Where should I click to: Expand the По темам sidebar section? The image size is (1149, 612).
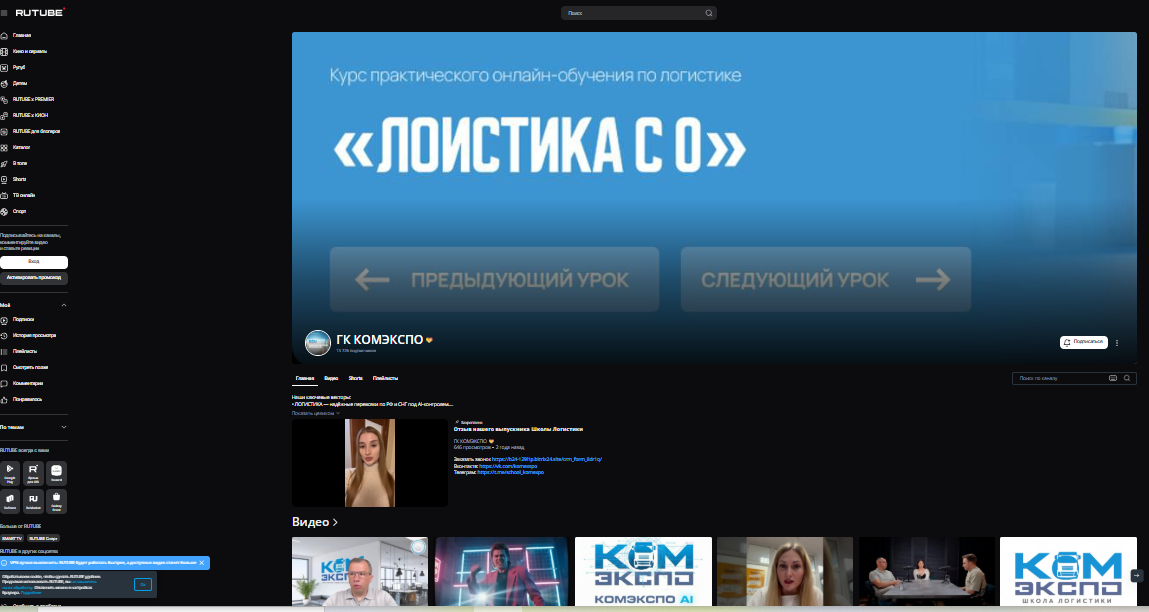64,427
